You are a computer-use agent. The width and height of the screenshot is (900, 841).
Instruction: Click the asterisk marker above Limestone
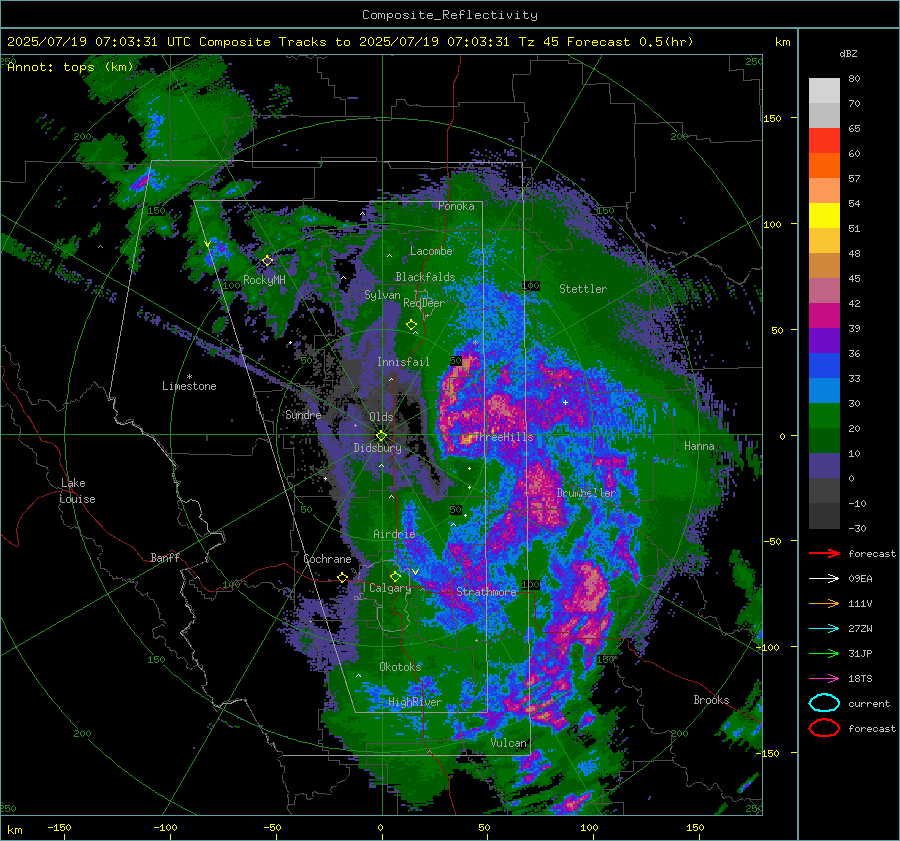coord(189,377)
